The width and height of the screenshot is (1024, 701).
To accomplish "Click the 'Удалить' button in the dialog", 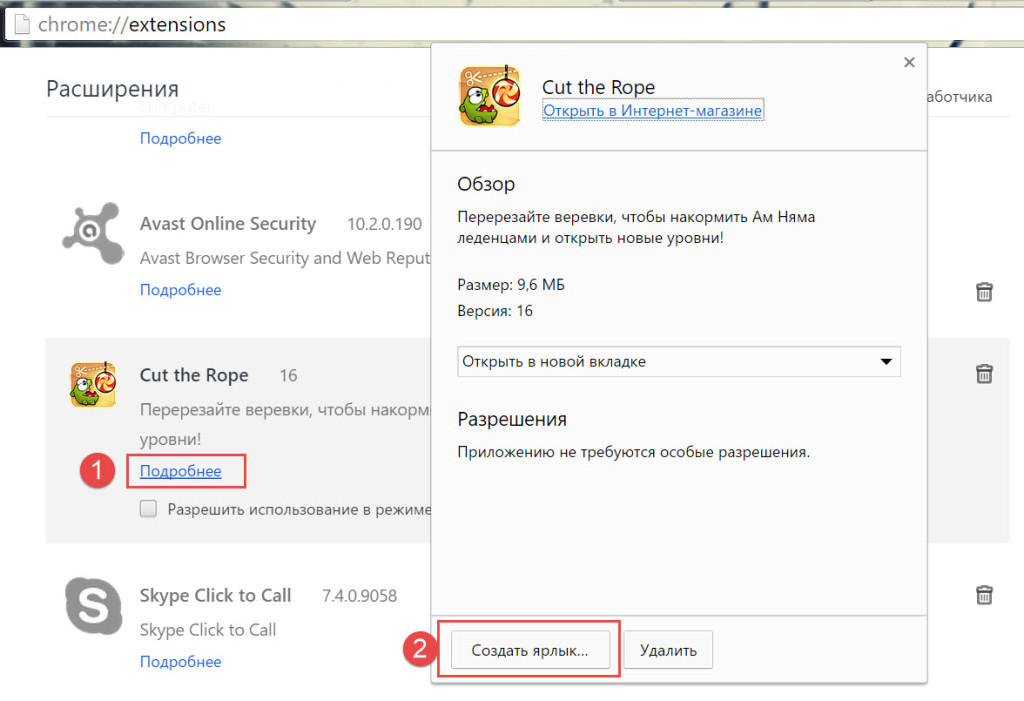I will tap(668, 650).
